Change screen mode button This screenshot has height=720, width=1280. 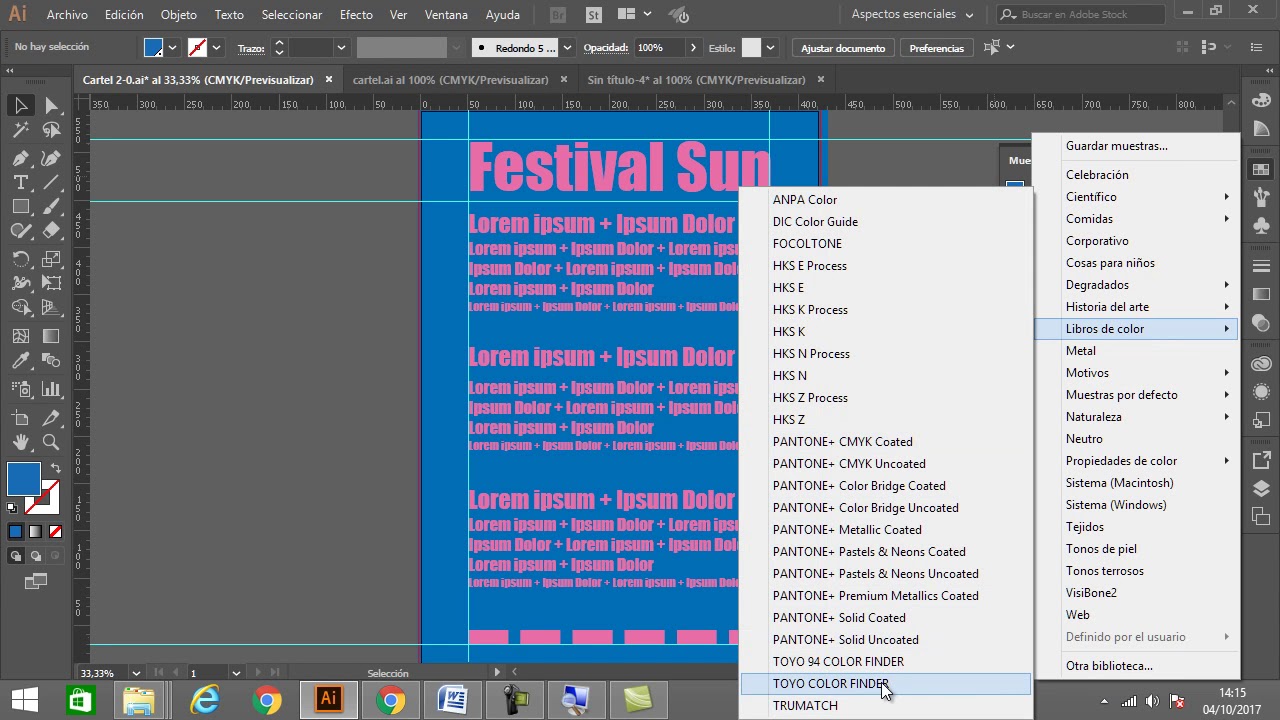[36, 581]
